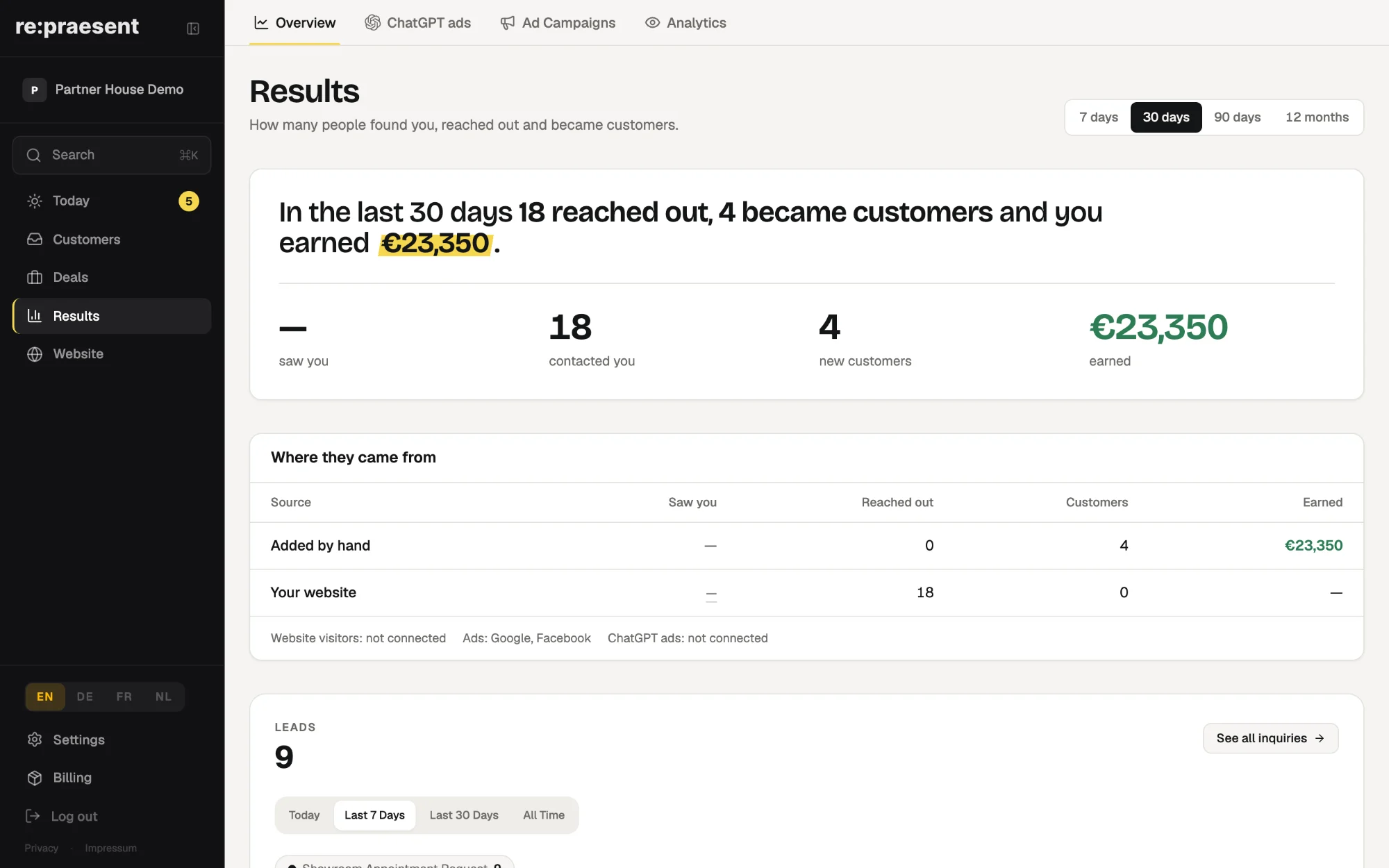Open Website via the globe icon
1389x868 pixels.
[x=35, y=354]
